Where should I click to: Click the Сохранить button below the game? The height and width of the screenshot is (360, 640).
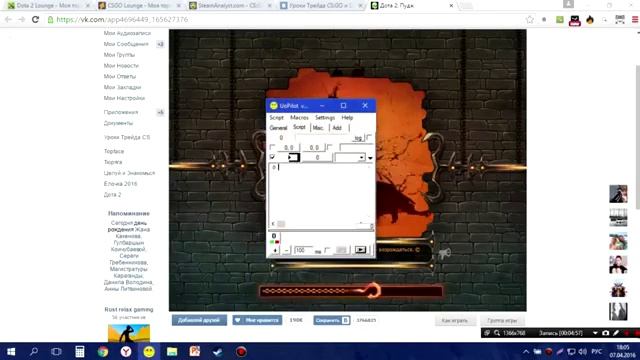pyautogui.click(x=331, y=320)
